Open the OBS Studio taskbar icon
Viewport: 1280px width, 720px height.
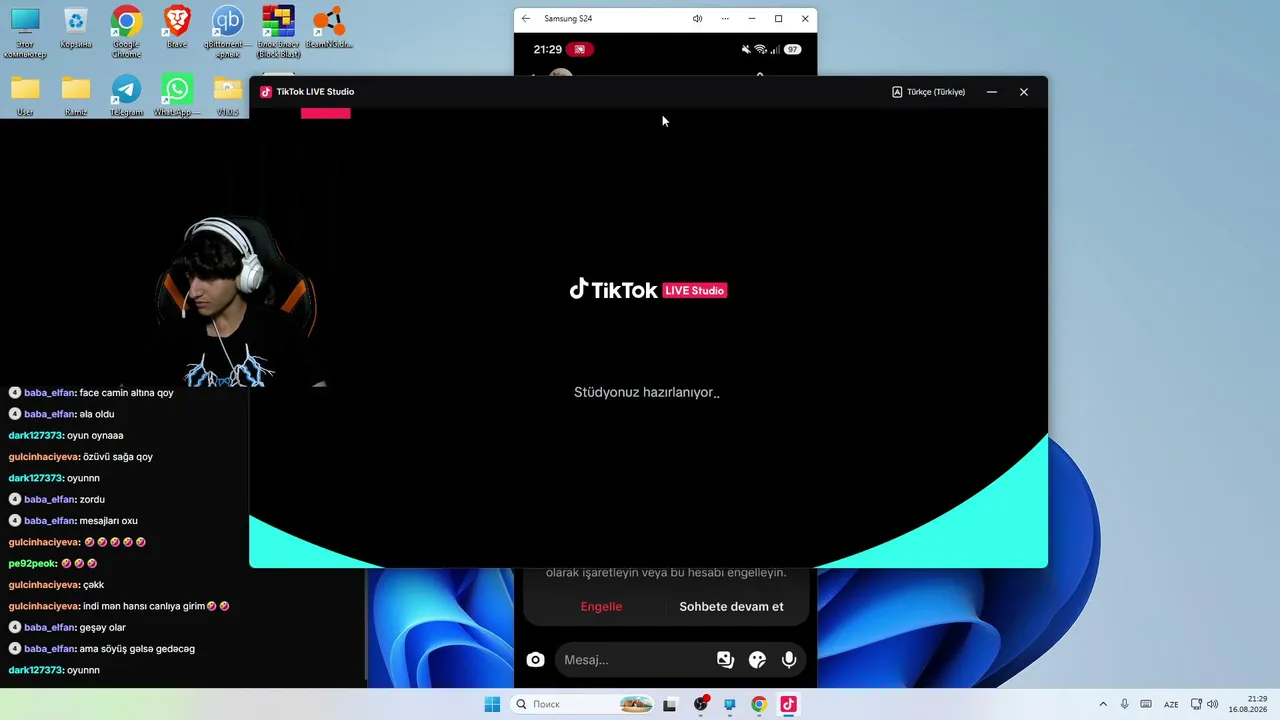tap(701, 704)
